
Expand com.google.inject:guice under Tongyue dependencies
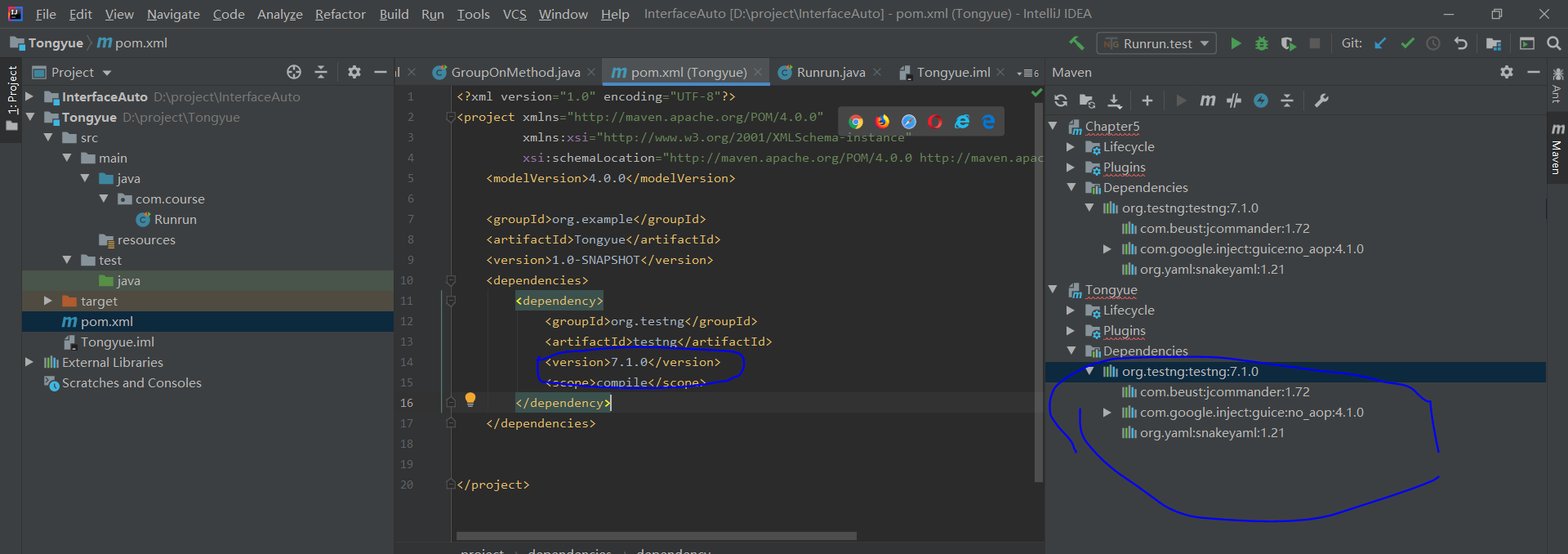coord(1107,412)
